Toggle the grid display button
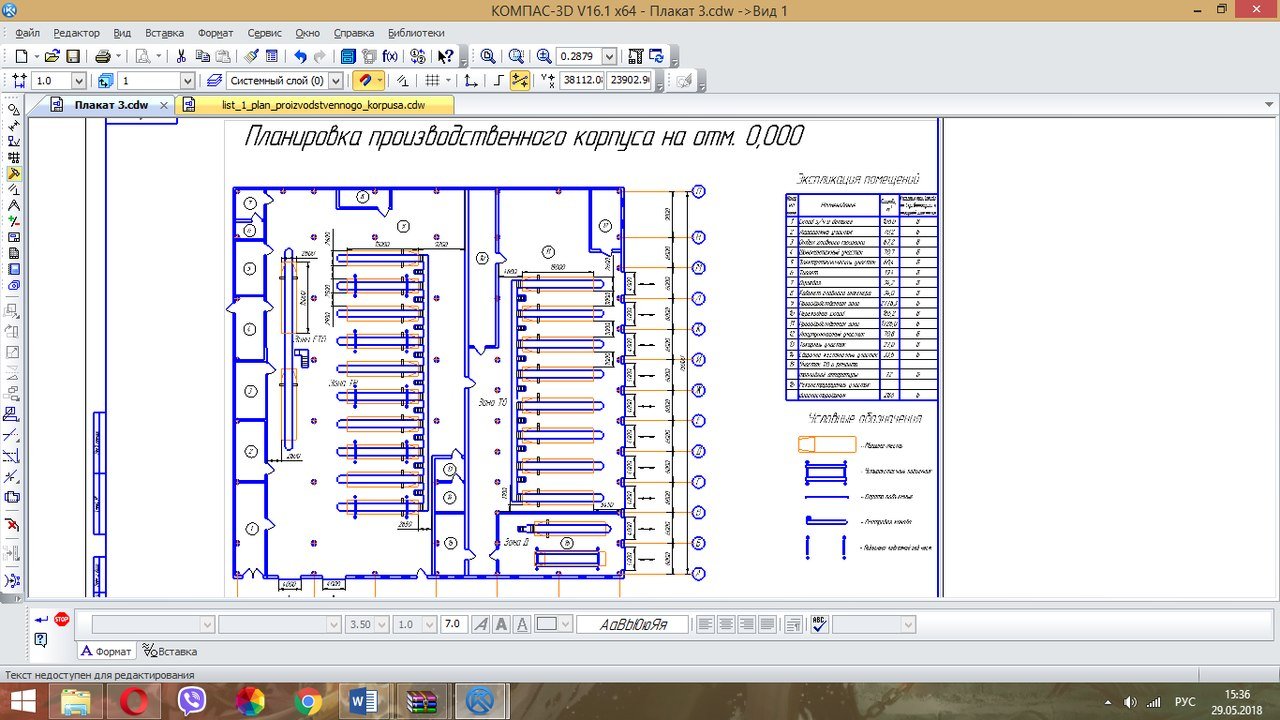The height and width of the screenshot is (720, 1280). click(432, 81)
